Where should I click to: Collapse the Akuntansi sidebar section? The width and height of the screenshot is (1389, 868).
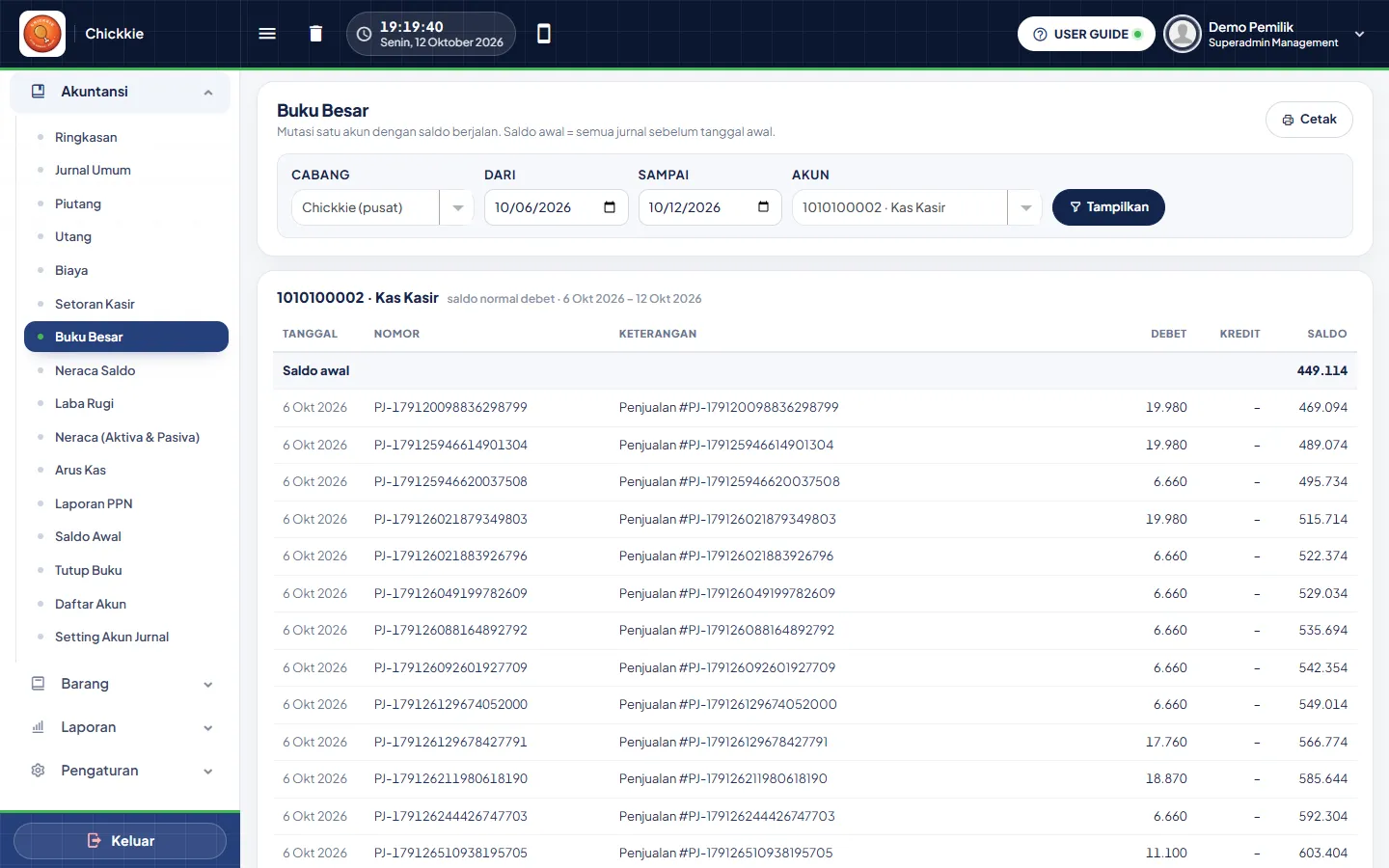pos(208,93)
